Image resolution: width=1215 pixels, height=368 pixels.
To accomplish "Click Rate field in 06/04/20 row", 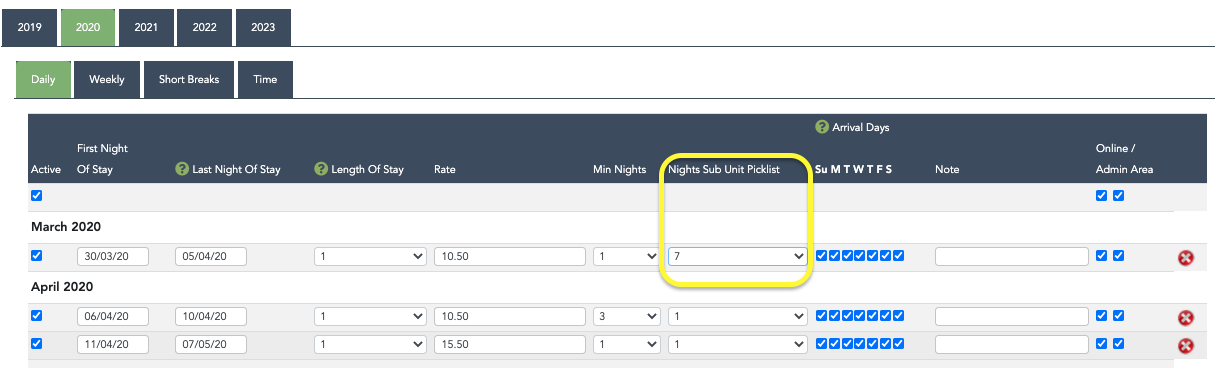I will 510,317.
